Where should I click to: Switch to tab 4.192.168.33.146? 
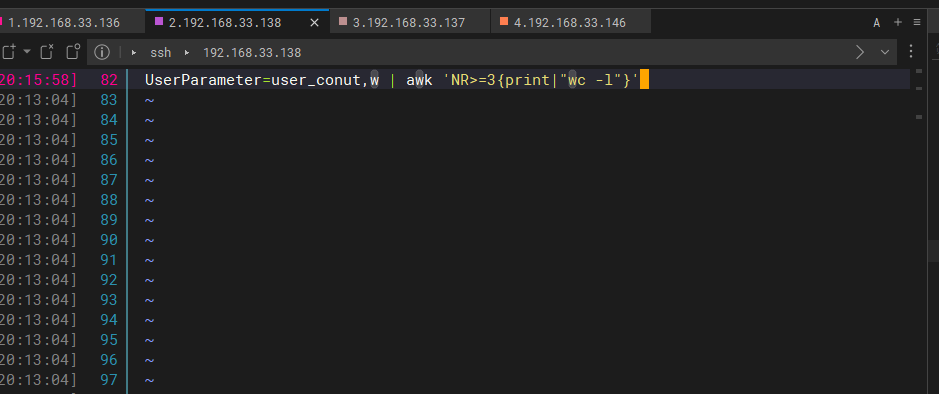pyautogui.click(x=570, y=23)
